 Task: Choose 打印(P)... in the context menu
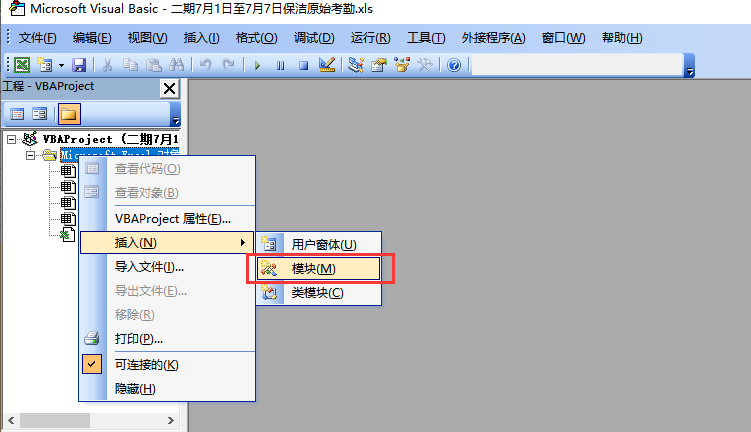coord(167,339)
